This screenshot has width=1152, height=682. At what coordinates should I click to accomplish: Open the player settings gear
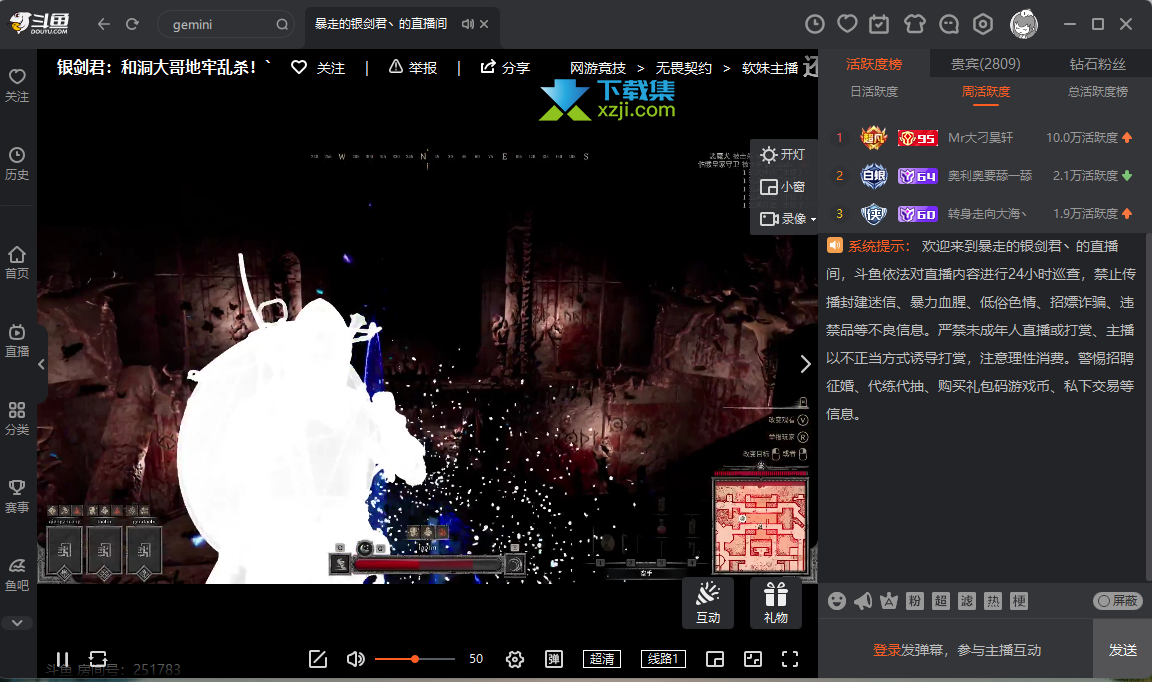click(515, 659)
